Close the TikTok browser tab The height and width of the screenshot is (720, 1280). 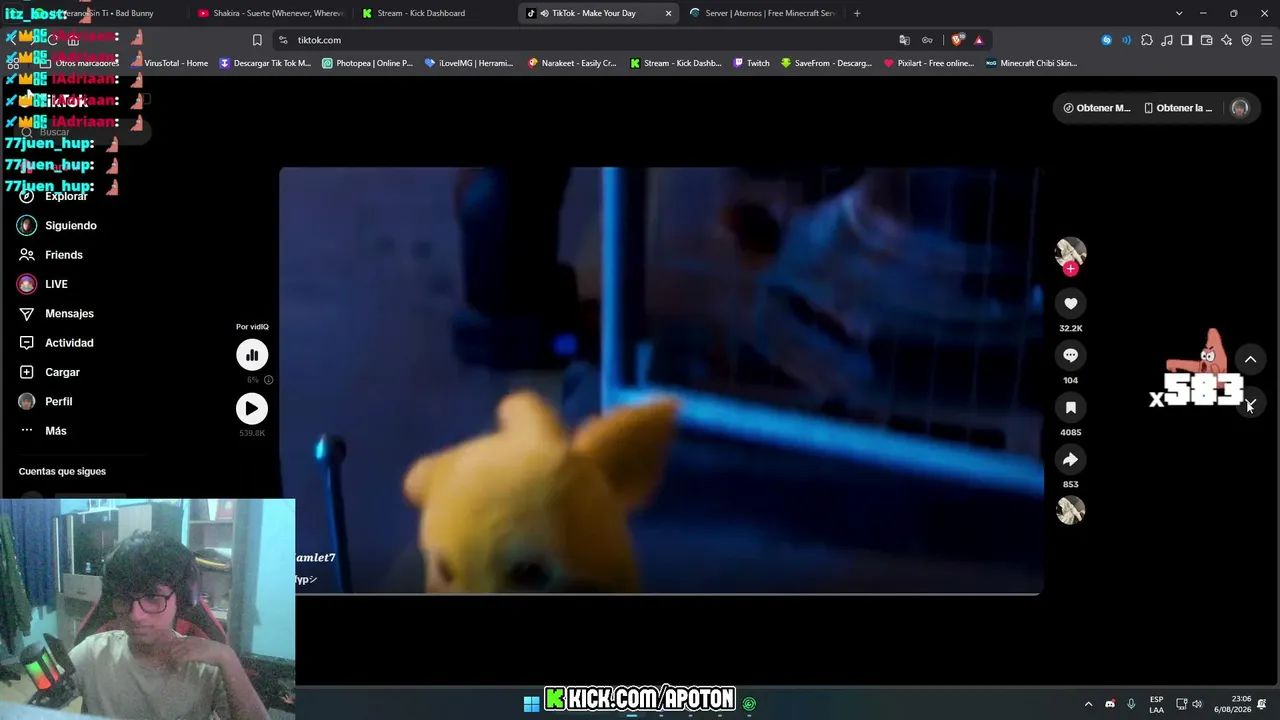(668, 13)
